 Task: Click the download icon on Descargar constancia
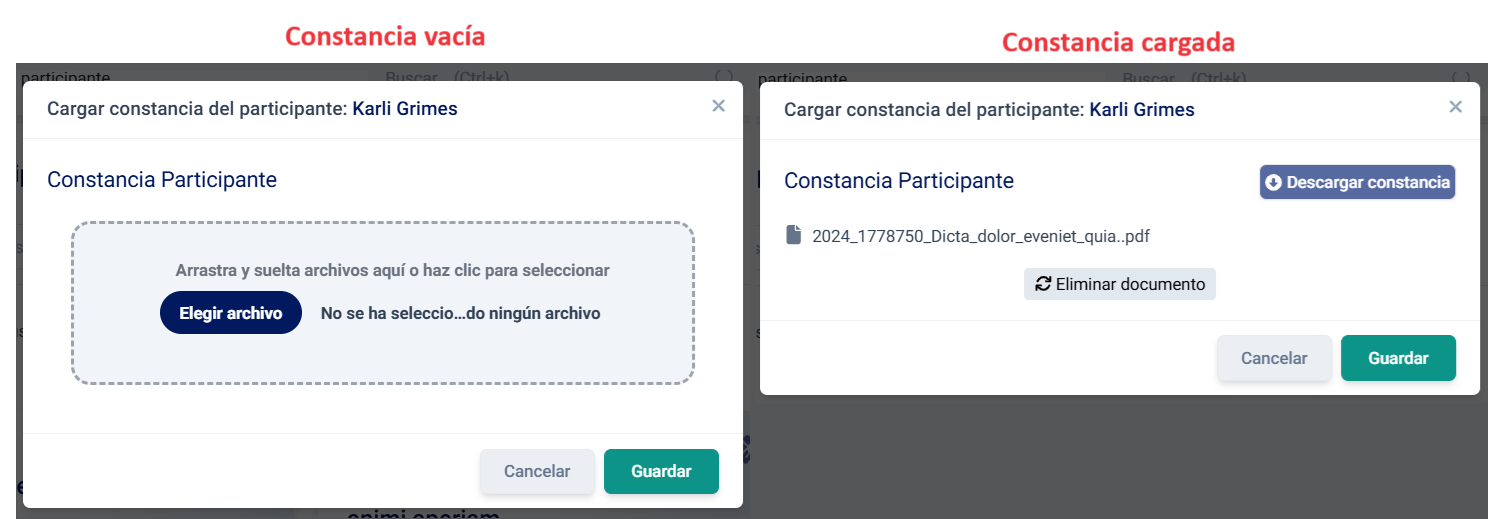1273,183
